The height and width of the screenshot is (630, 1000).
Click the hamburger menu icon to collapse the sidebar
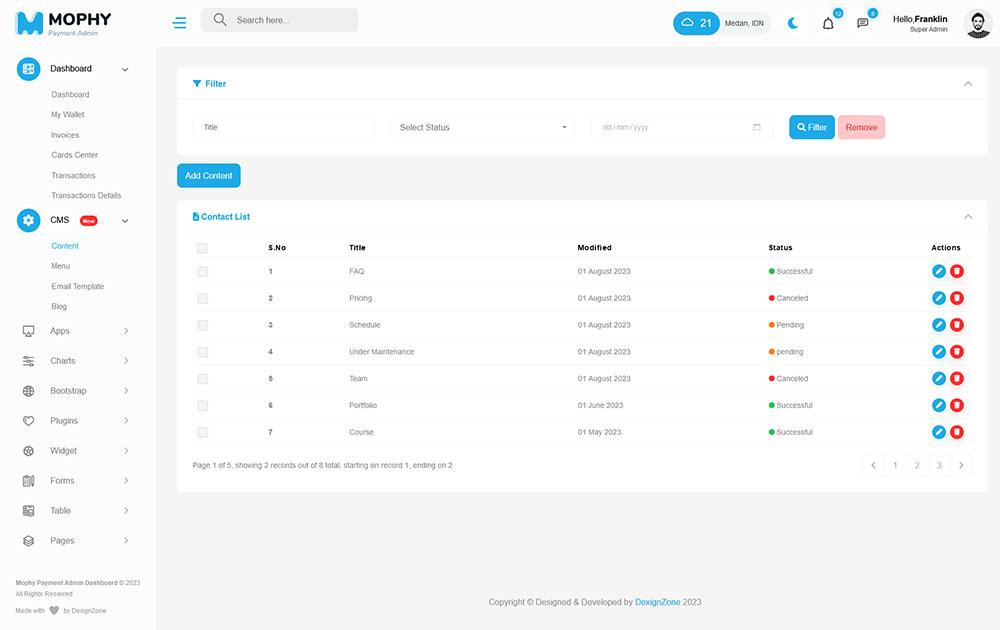pos(179,22)
